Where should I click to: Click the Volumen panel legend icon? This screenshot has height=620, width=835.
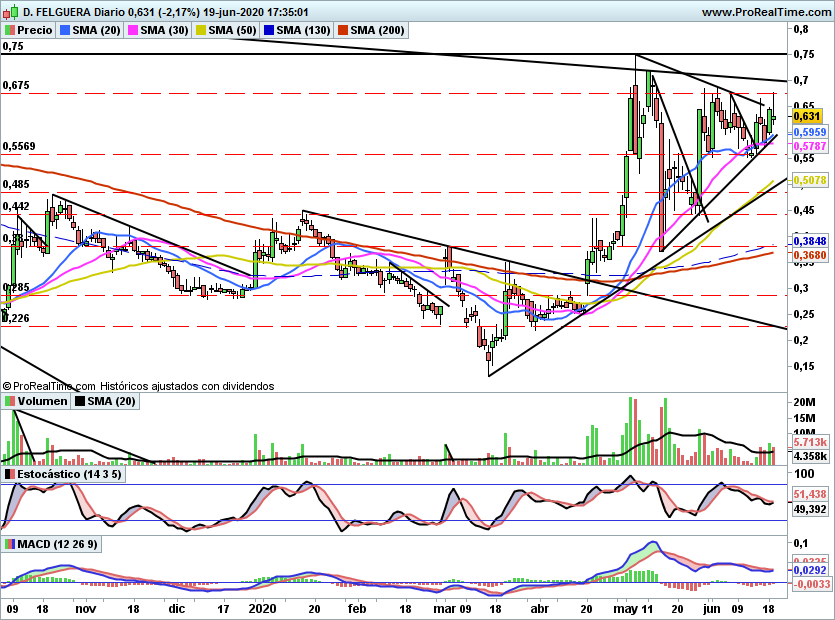[x=10, y=401]
